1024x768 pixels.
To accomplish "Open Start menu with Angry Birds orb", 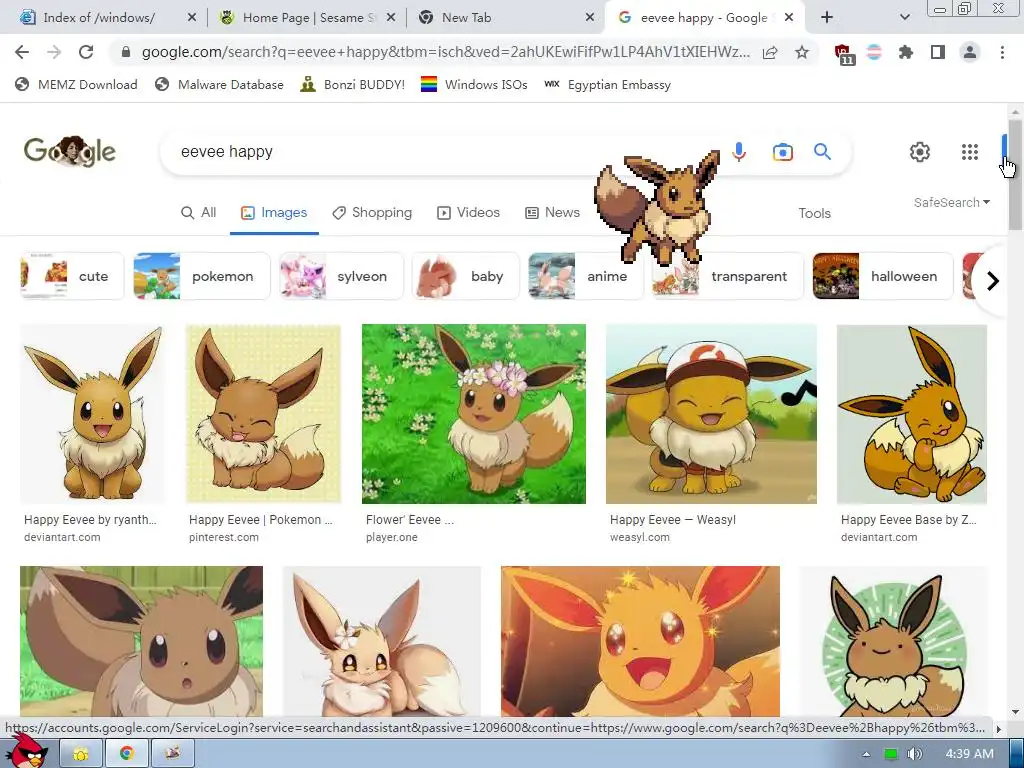I will pos(27,751).
